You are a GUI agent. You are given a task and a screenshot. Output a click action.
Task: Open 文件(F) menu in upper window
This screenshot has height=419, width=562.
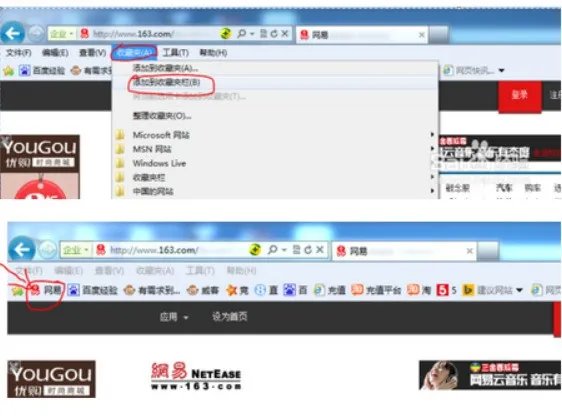[19, 53]
